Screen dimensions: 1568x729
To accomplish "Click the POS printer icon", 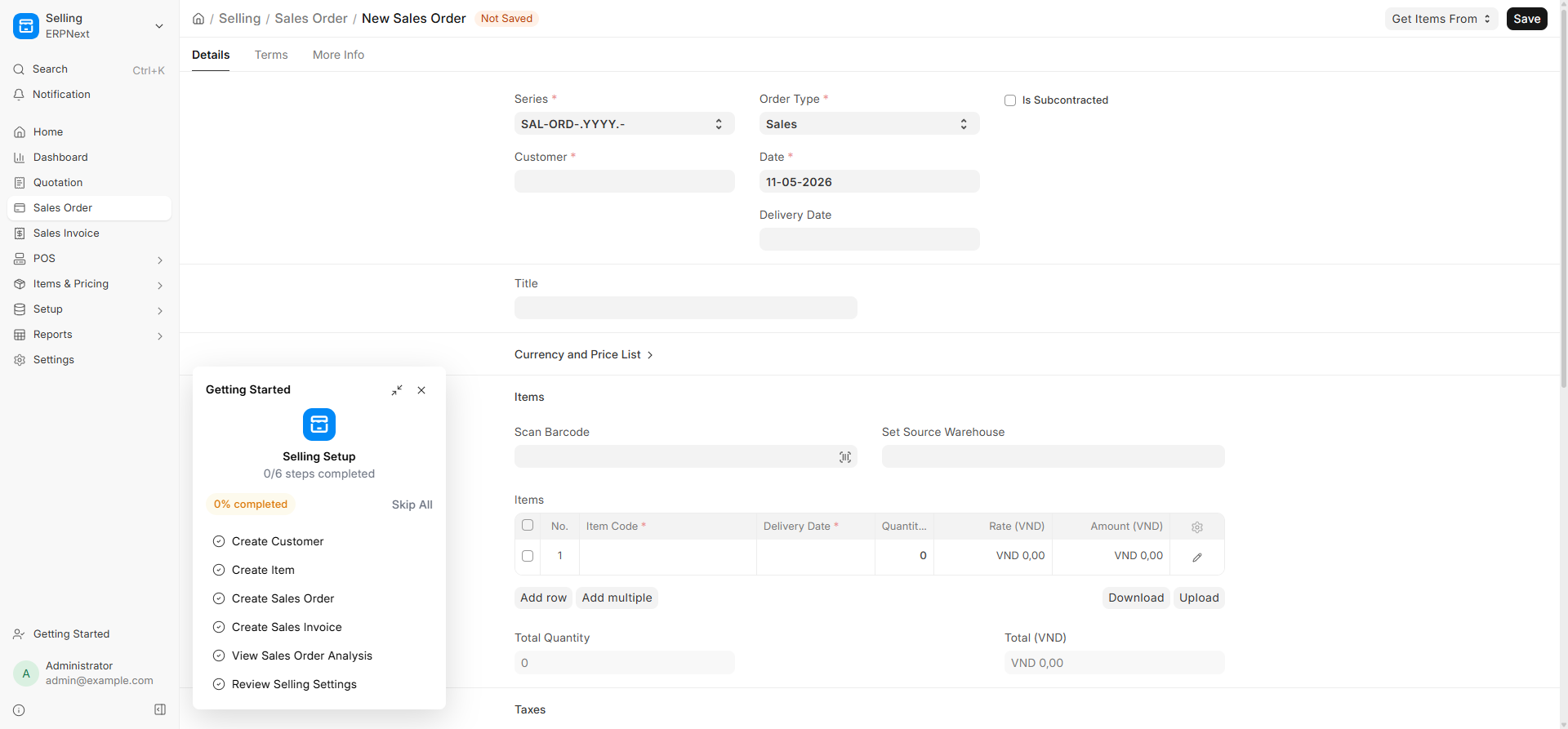I will tap(20, 259).
